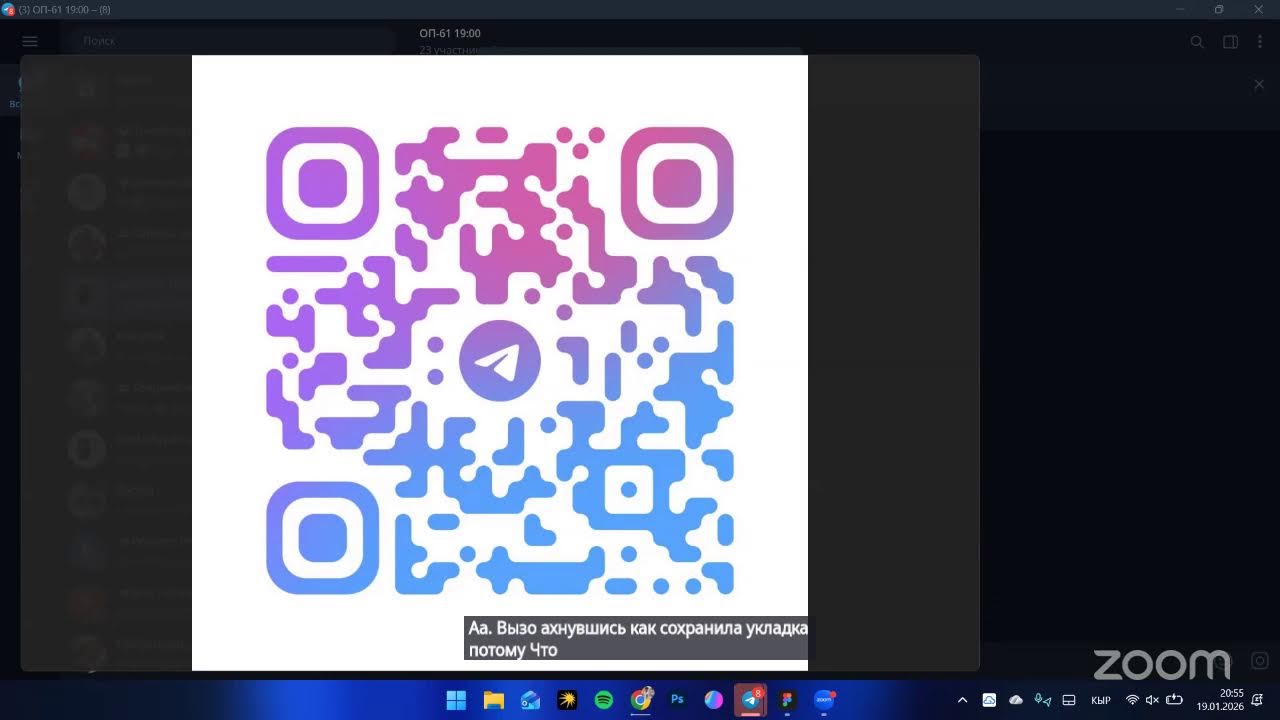This screenshot has width=1280, height=720.
Task: Open the touchpad tray icon
Action: point(1068,700)
